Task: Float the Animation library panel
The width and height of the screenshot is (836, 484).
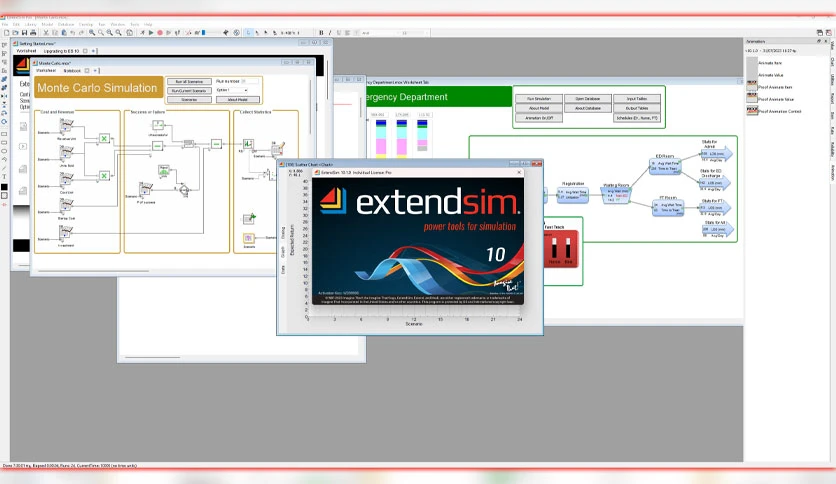Action: (x=819, y=41)
